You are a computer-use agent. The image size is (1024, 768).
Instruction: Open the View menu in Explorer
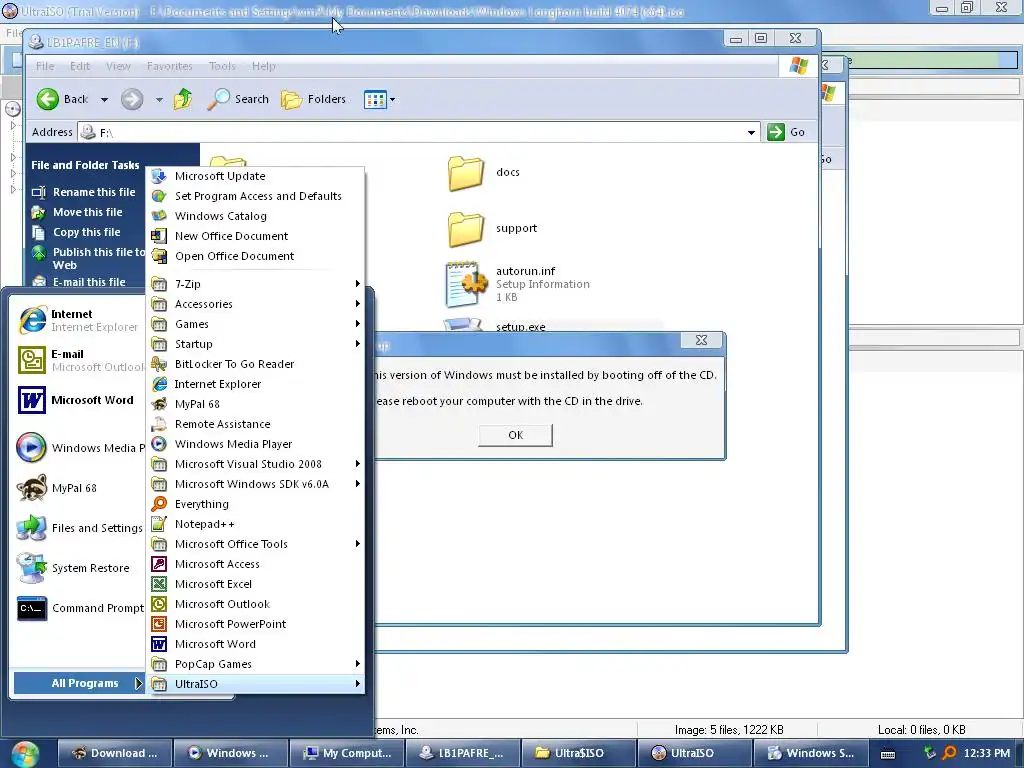click(x=118, y=66)
